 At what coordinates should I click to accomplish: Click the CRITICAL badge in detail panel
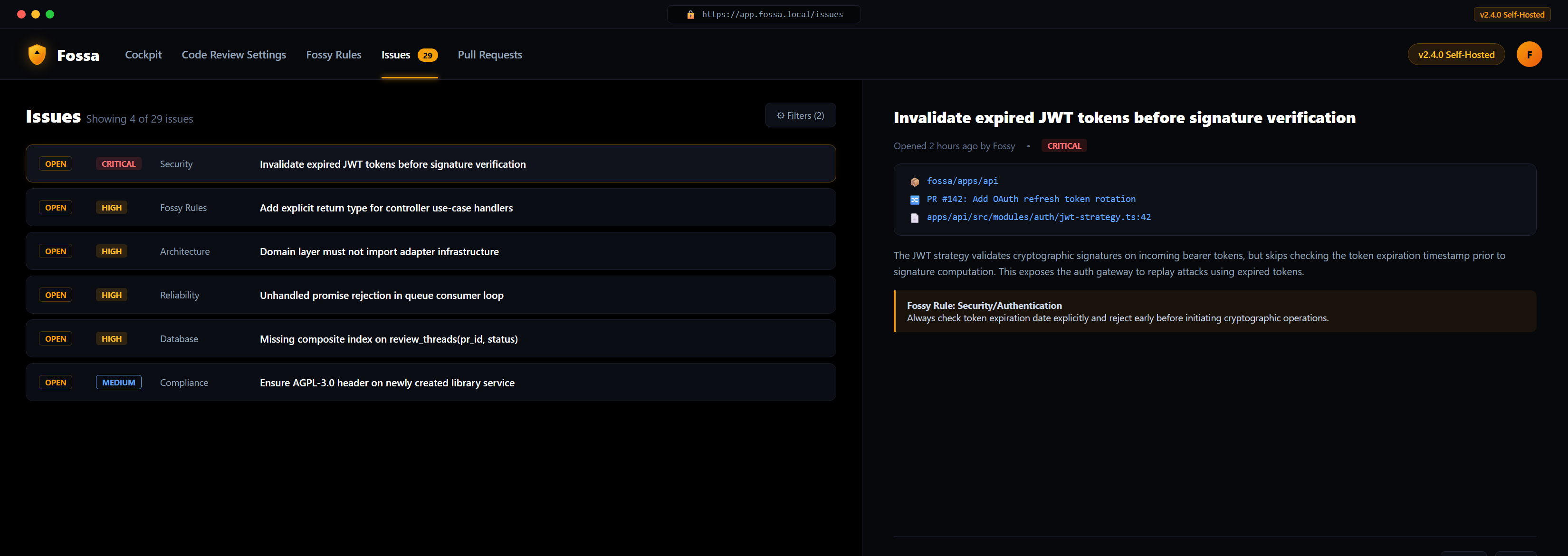click(1063, 145)
